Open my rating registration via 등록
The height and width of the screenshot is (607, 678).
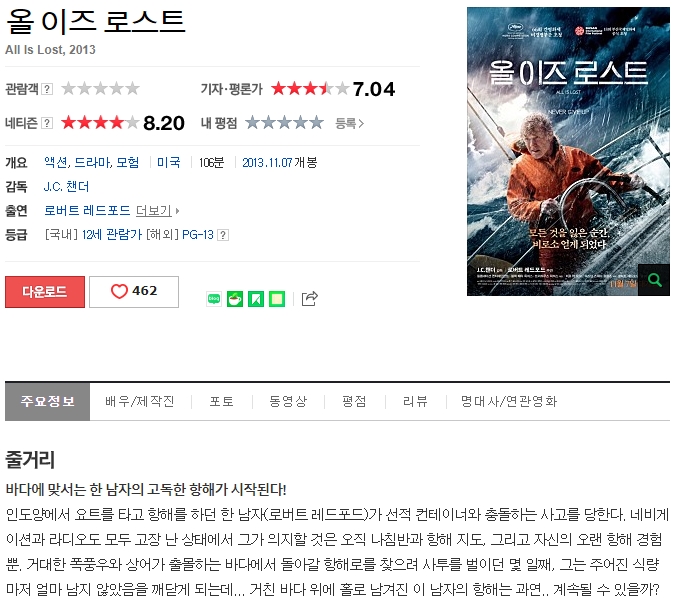coord(349,124)
